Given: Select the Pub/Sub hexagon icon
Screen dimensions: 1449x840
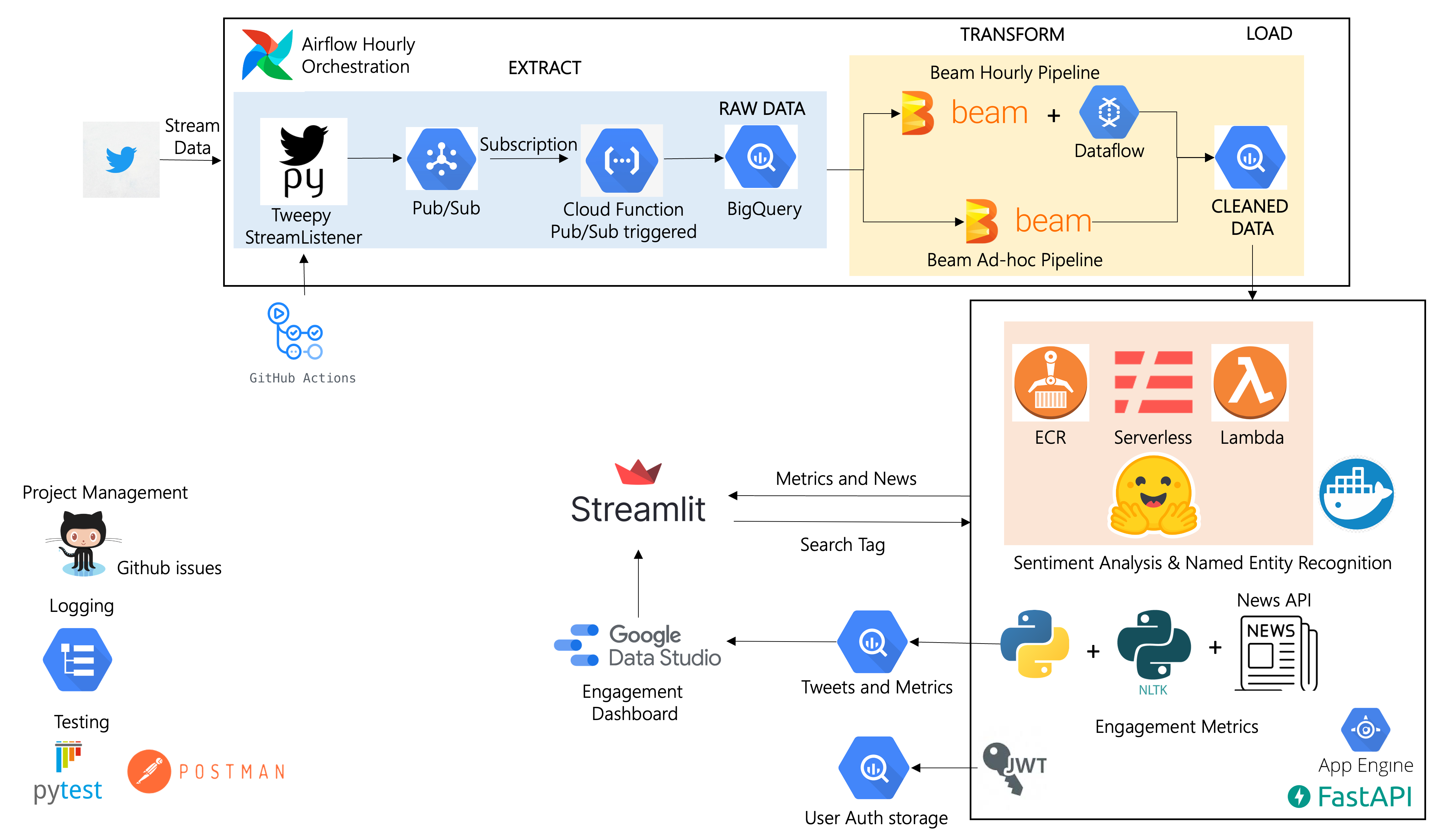Looking at the screenshot, I should coord(442,159).
